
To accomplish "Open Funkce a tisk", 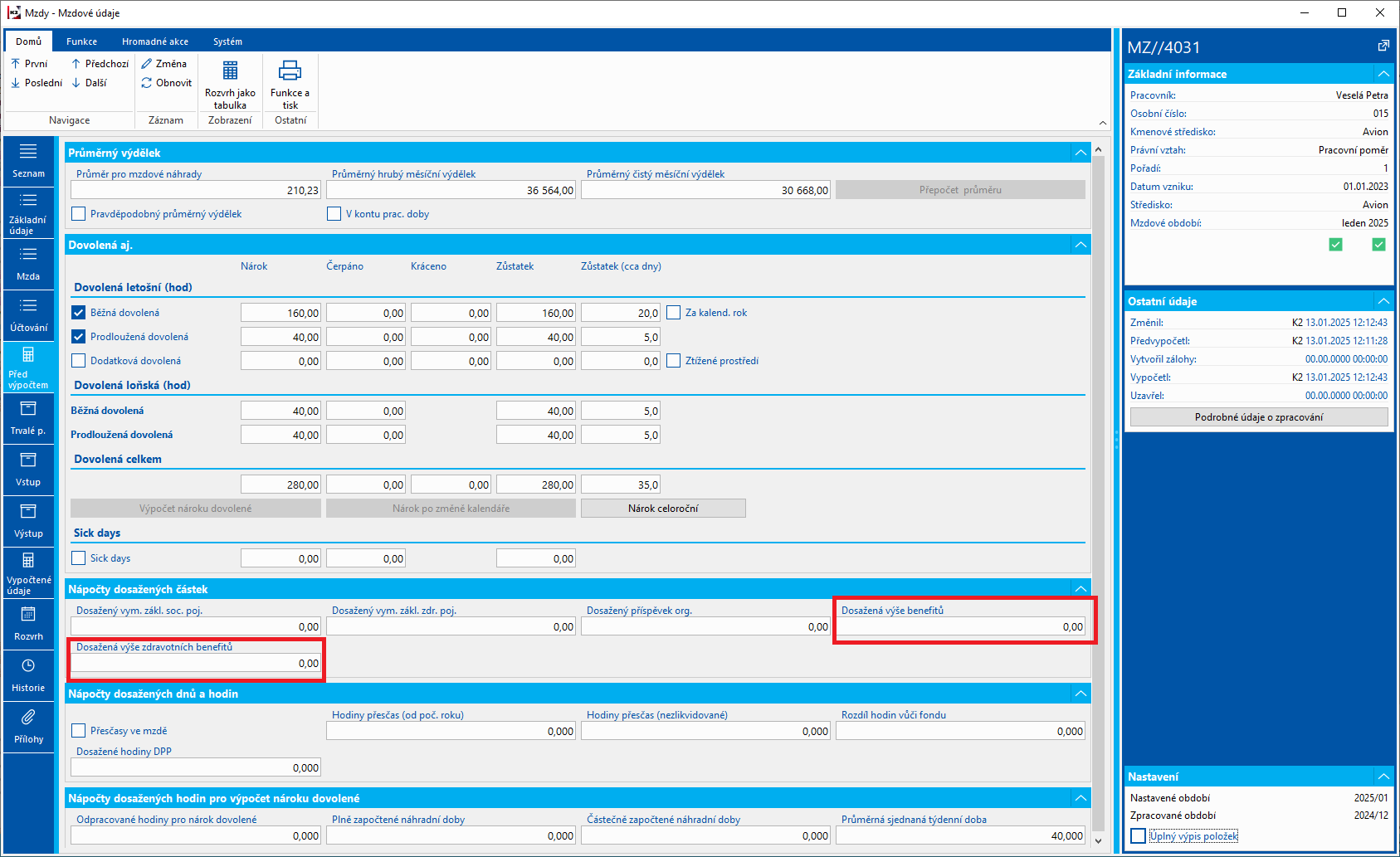I will click(x=290, y=84).
